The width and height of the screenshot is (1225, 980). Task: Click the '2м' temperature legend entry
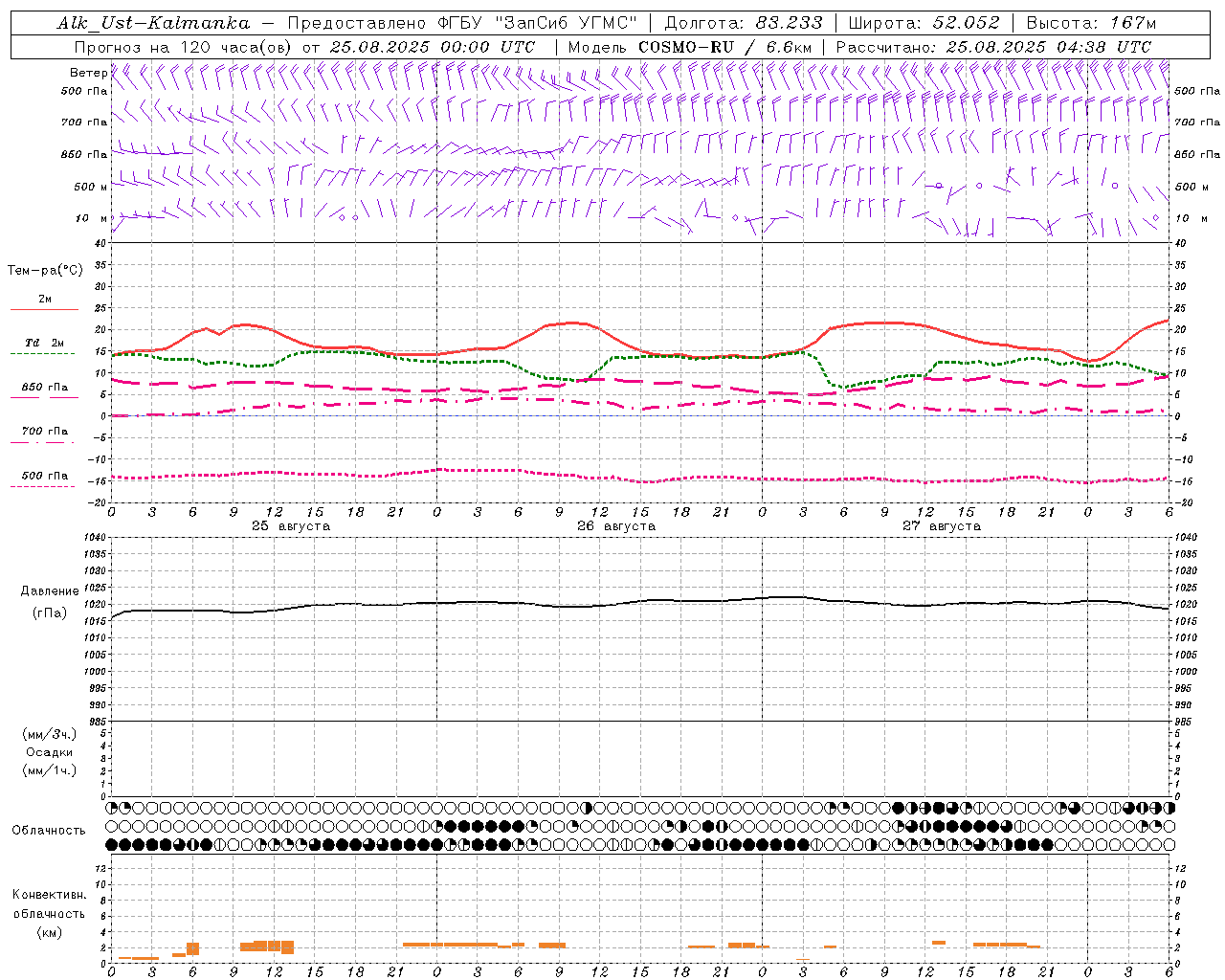tap(45, 299)
